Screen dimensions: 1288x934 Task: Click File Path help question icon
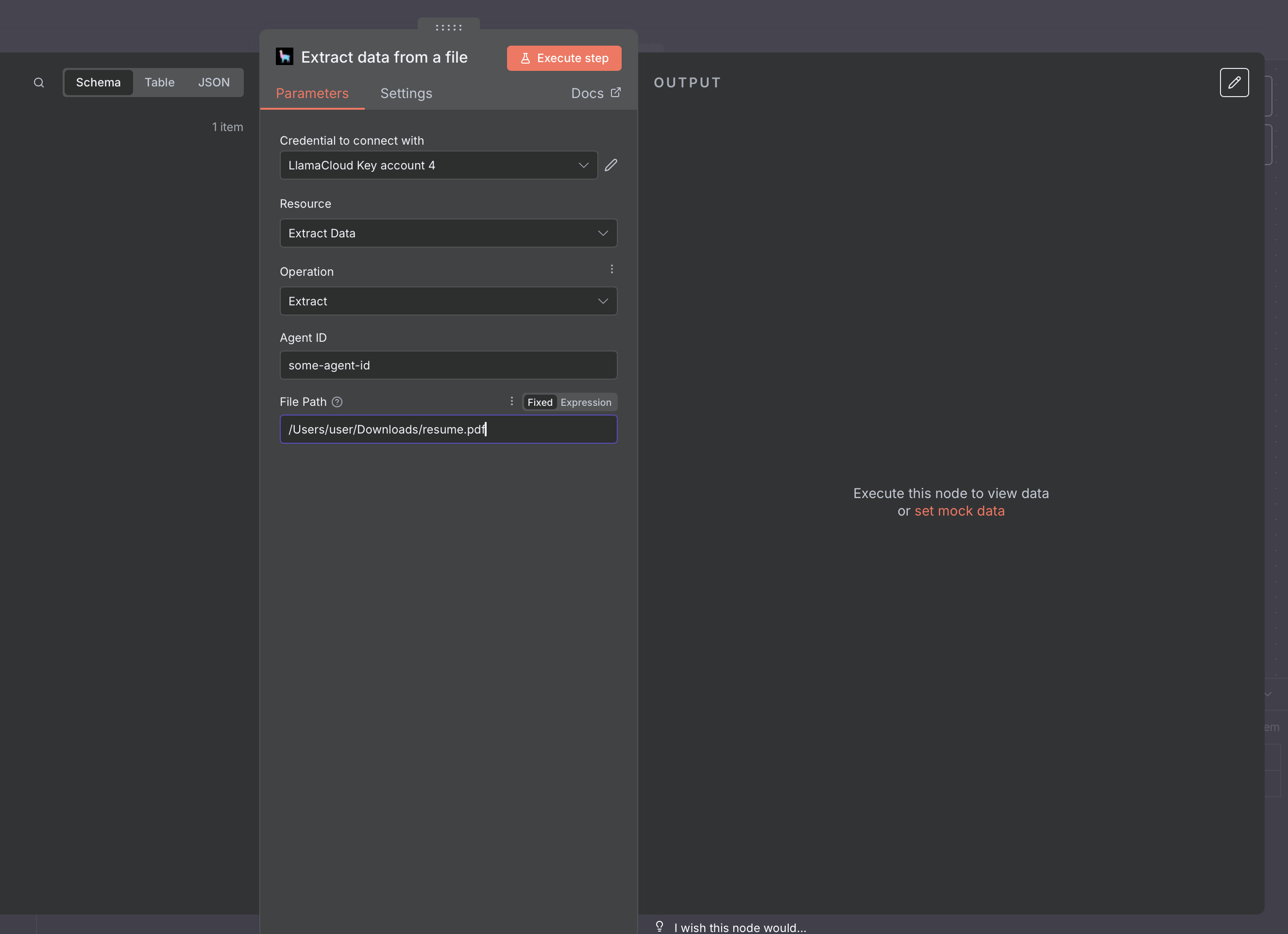point(338,402)
